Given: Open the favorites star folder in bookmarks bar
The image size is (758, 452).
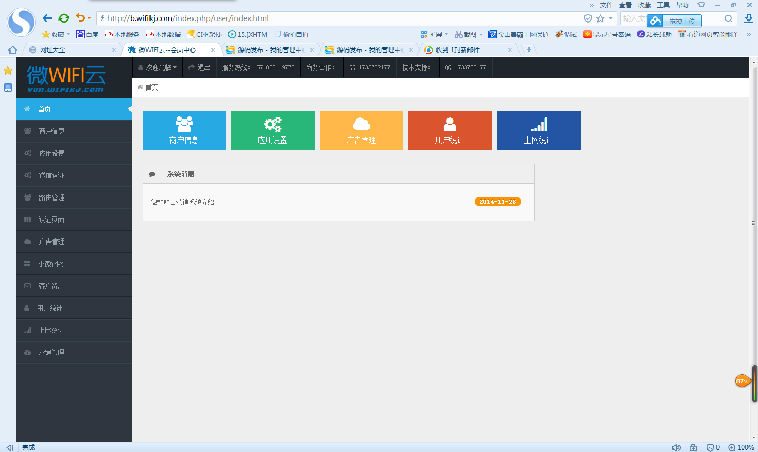Looking at the screenshot, I should point(56,34).
